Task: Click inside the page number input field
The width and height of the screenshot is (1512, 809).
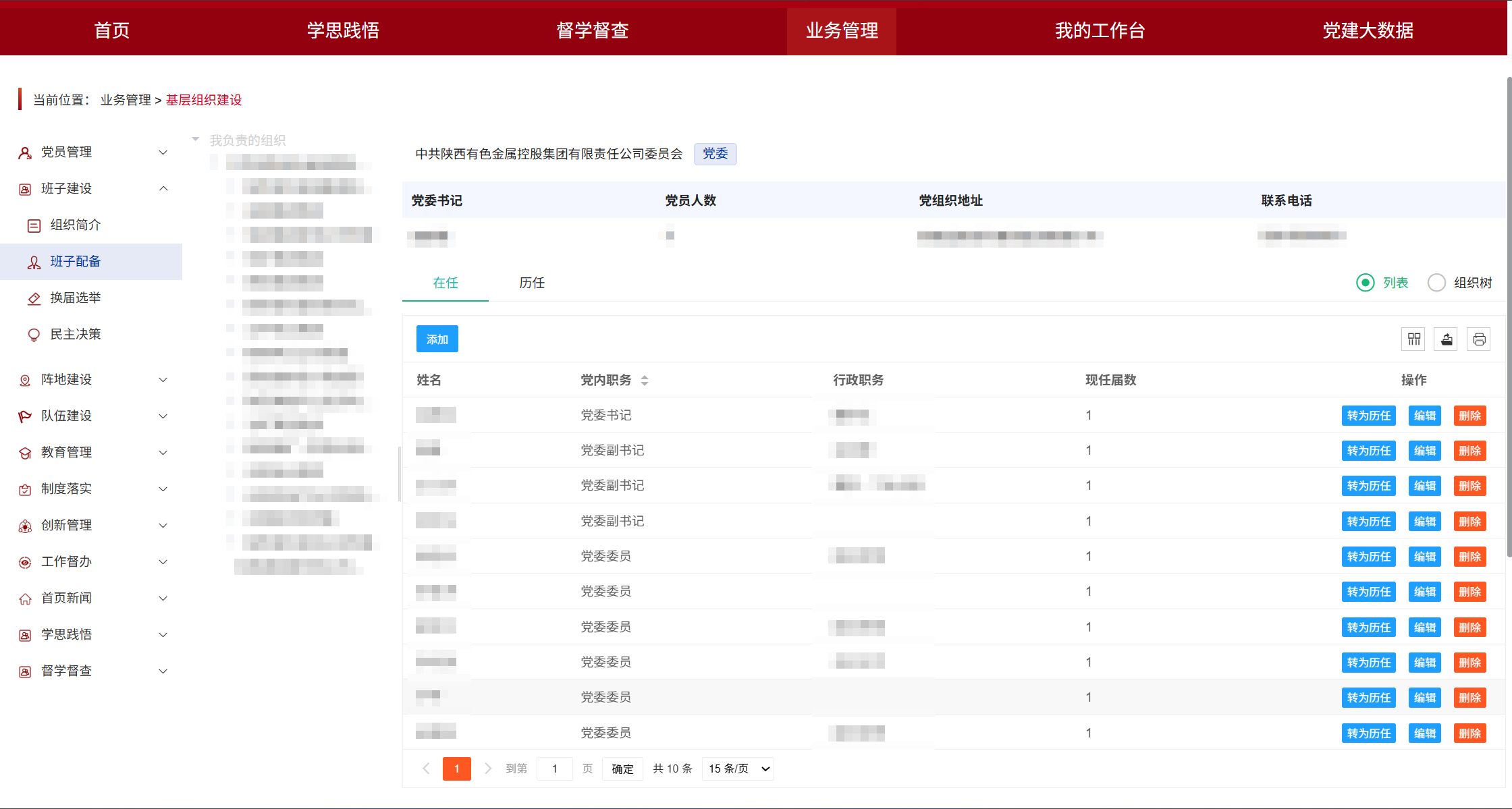Action: click(x=554, y=769)
